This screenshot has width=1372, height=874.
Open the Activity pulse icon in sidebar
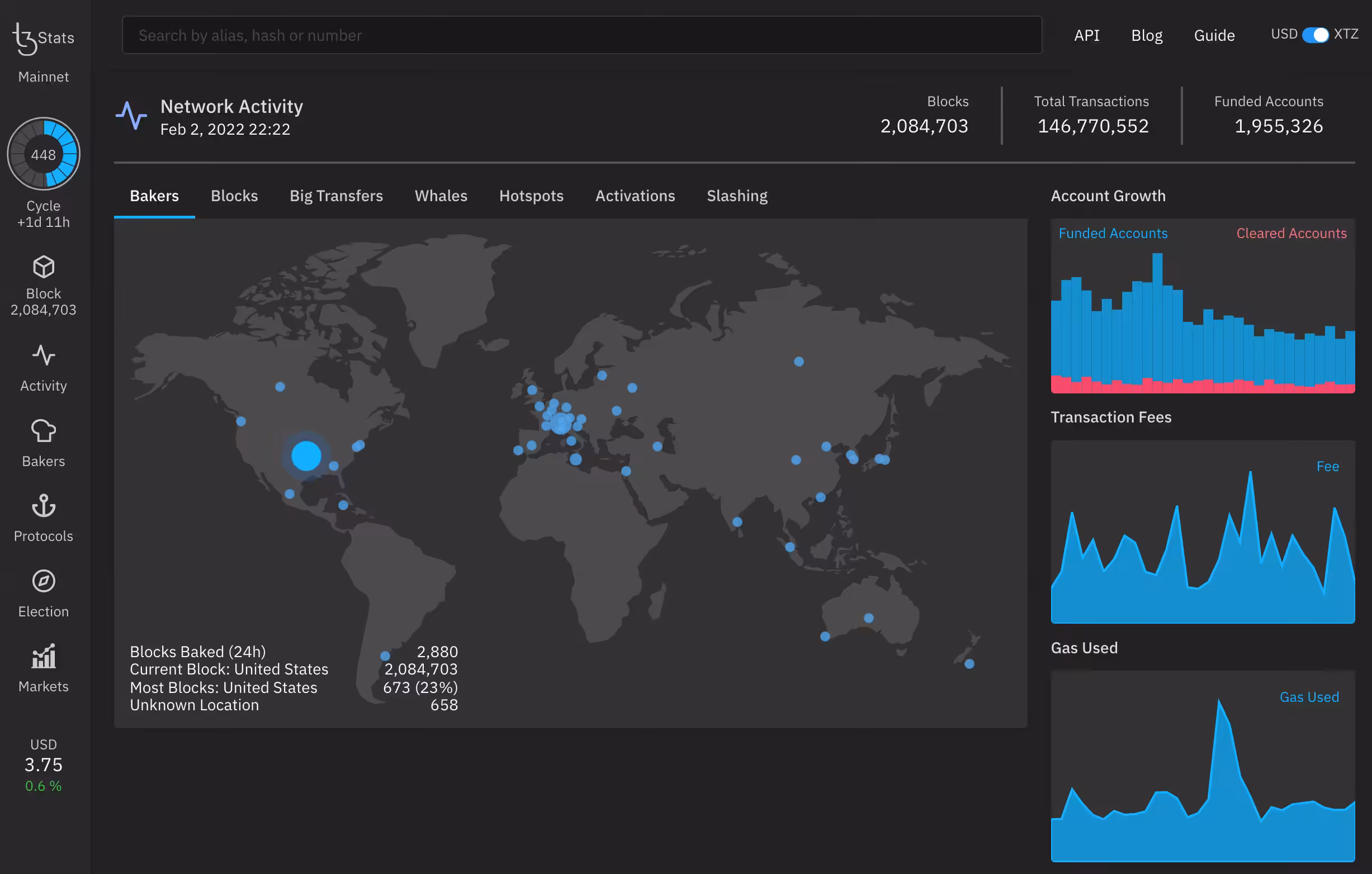tap(43, 355)
